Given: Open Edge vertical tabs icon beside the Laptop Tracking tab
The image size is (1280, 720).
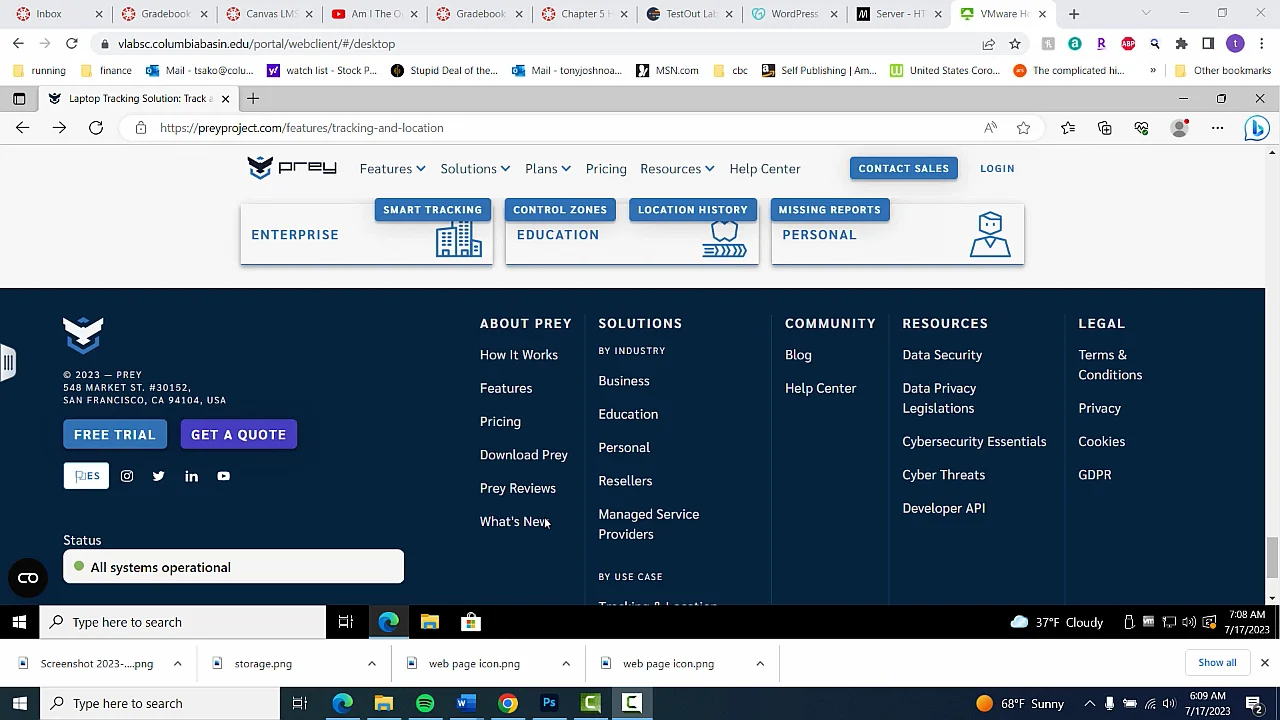Looking at the screenshot, I should point(19,98).
